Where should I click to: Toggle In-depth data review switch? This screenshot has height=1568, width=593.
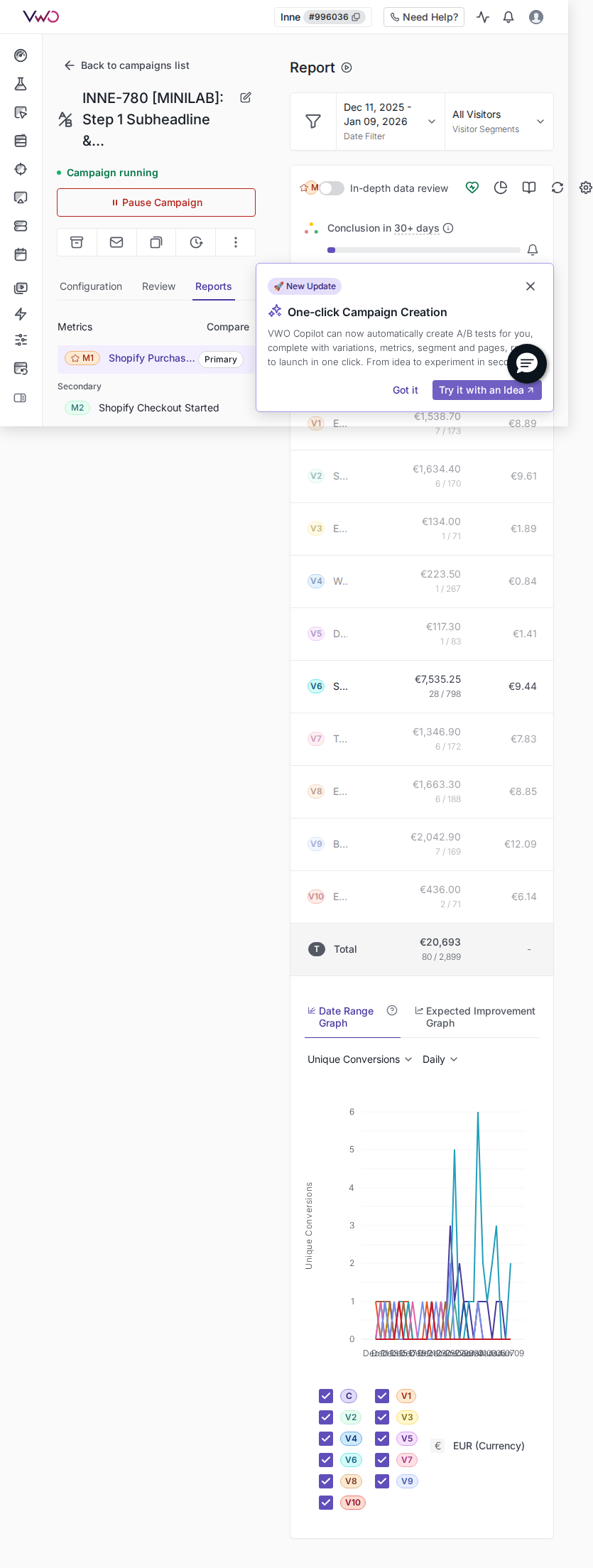(x=331, y=188)
